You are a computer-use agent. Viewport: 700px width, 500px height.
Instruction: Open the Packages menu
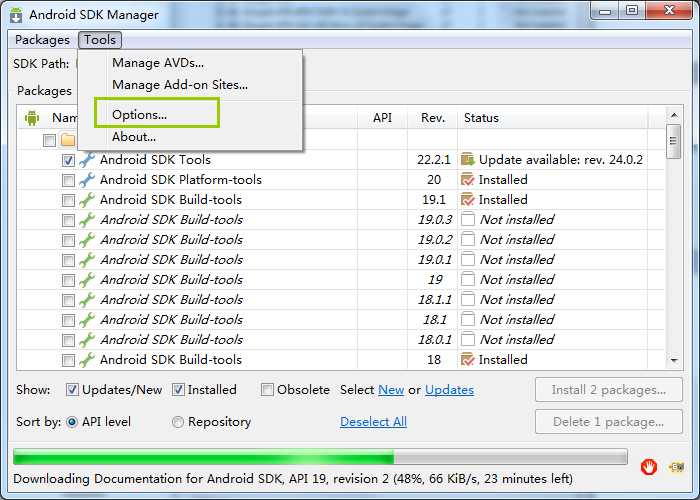[x=42, y=40]
